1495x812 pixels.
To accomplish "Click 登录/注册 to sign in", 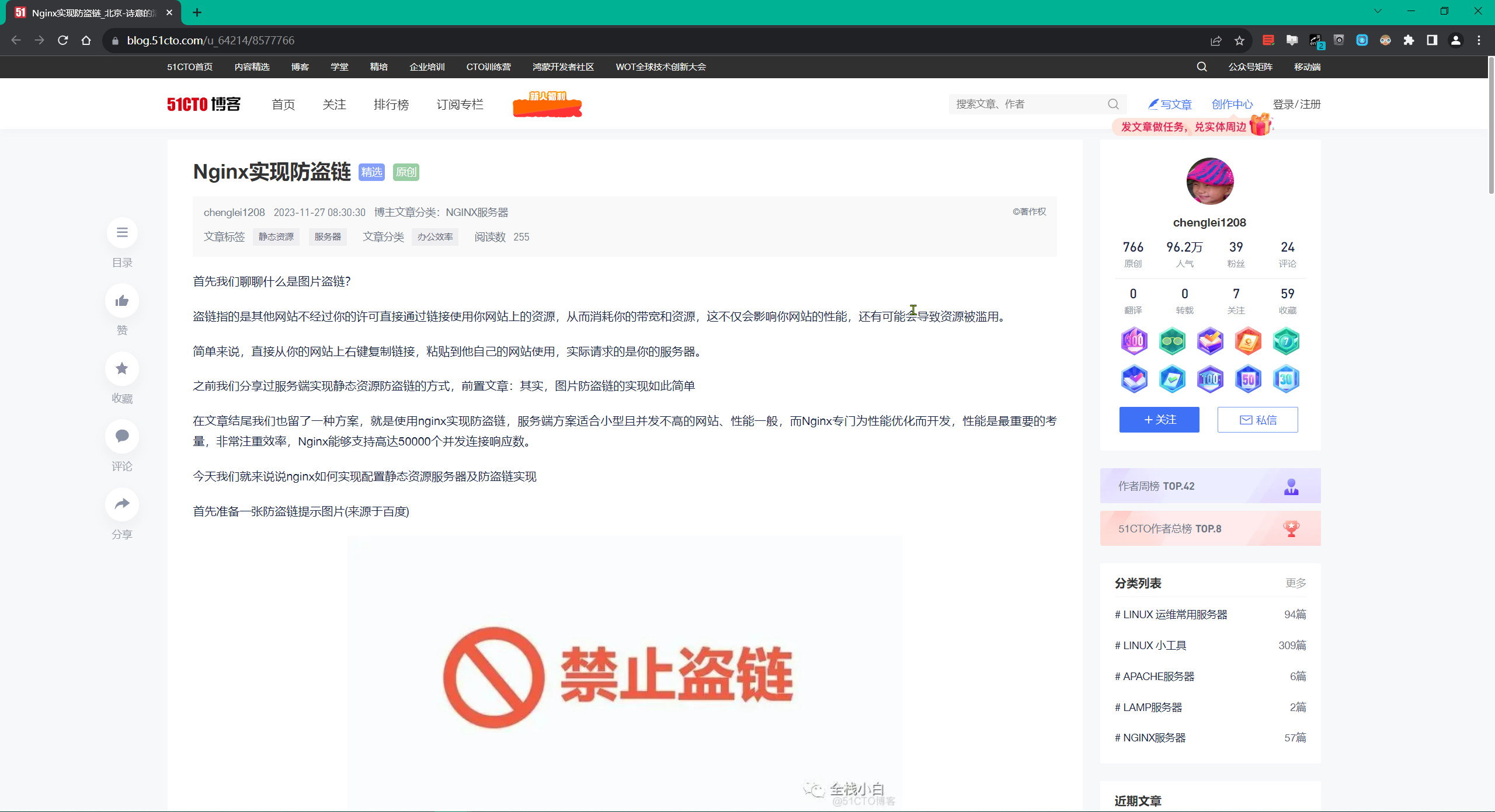I will coord(1296,104).
